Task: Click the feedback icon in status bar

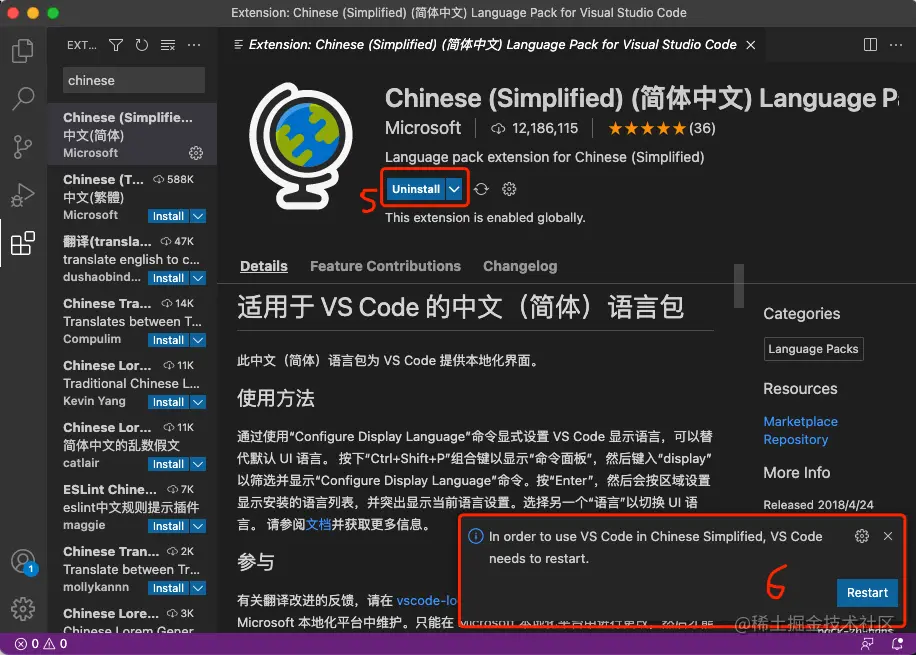Action: click(867, 644)
